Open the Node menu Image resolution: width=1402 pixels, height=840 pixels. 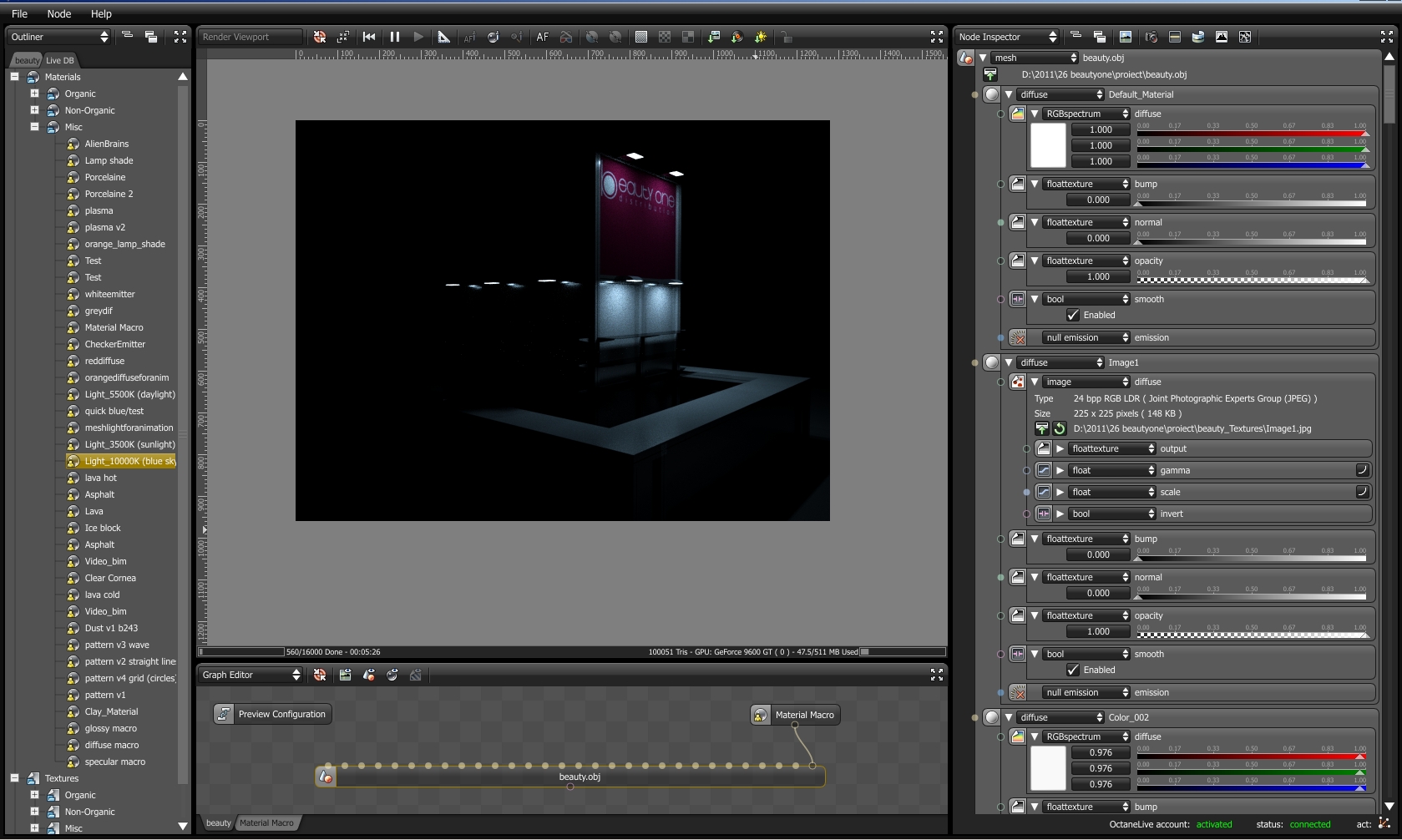(58, 13)
